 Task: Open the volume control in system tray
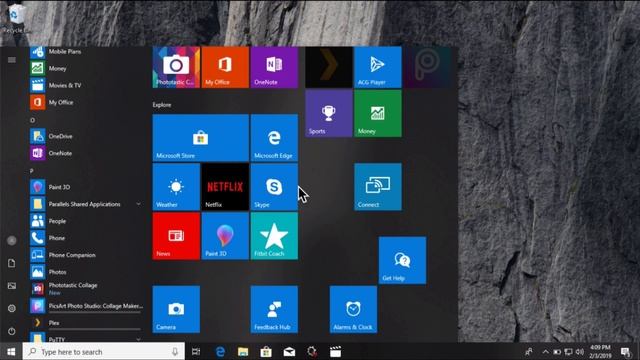coord(580,351)
